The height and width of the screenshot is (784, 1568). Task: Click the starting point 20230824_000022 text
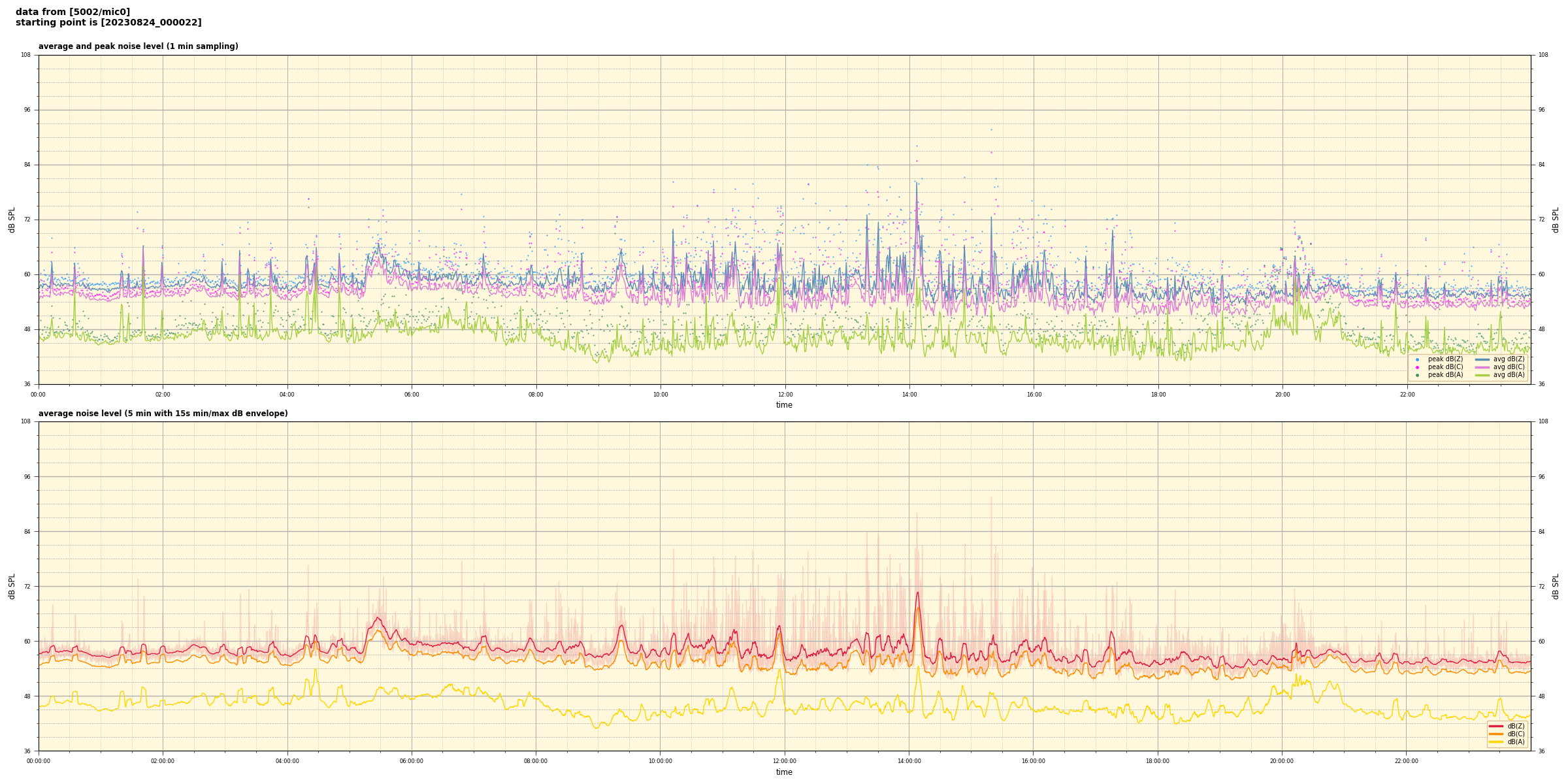tap(108, 23)
